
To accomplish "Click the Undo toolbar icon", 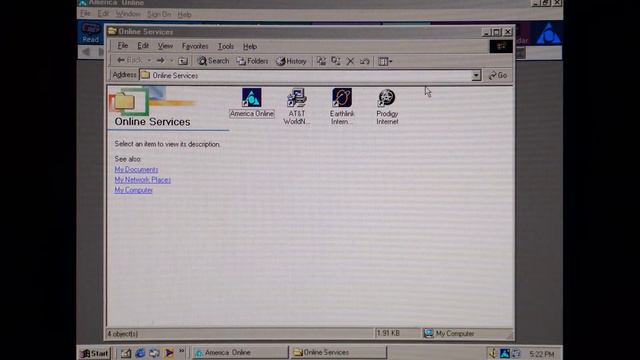I will (x=364, y=61).
